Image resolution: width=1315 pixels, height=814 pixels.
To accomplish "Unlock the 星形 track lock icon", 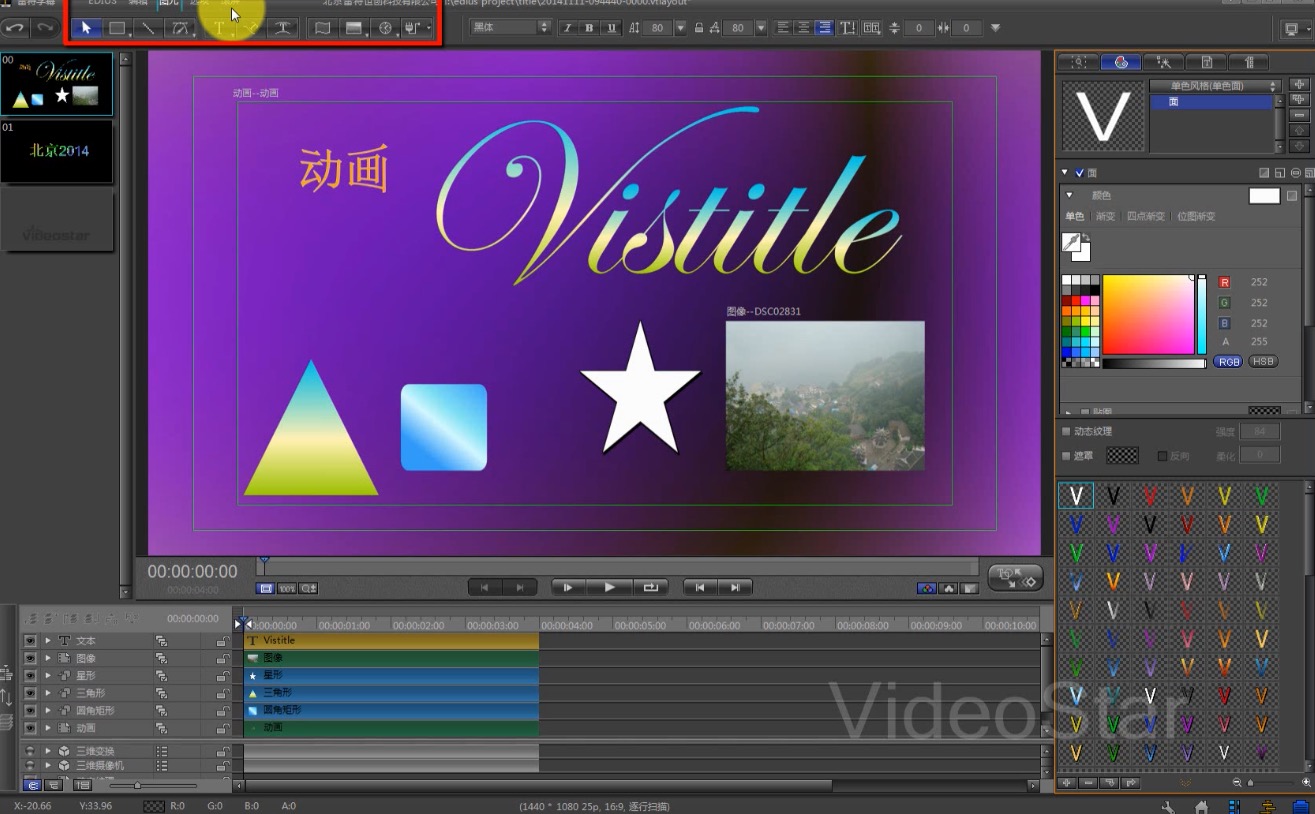I will coord(223,676).
